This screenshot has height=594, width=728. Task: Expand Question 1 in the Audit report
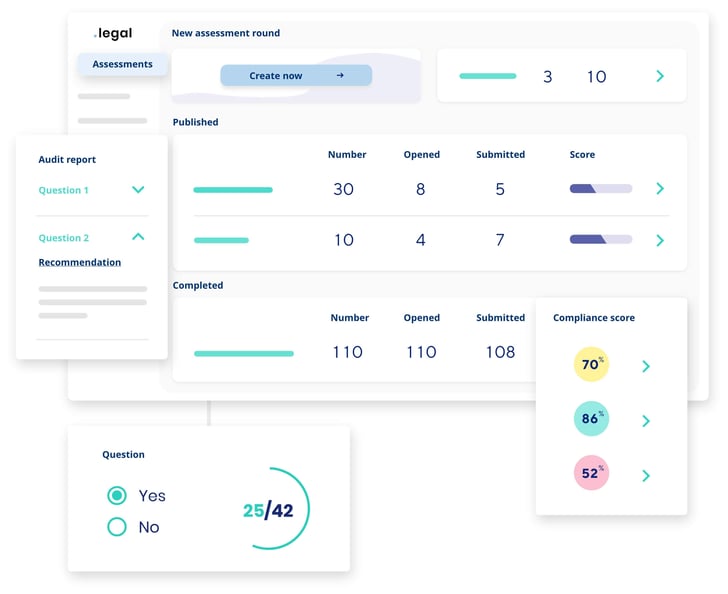(x=138, y=189)
